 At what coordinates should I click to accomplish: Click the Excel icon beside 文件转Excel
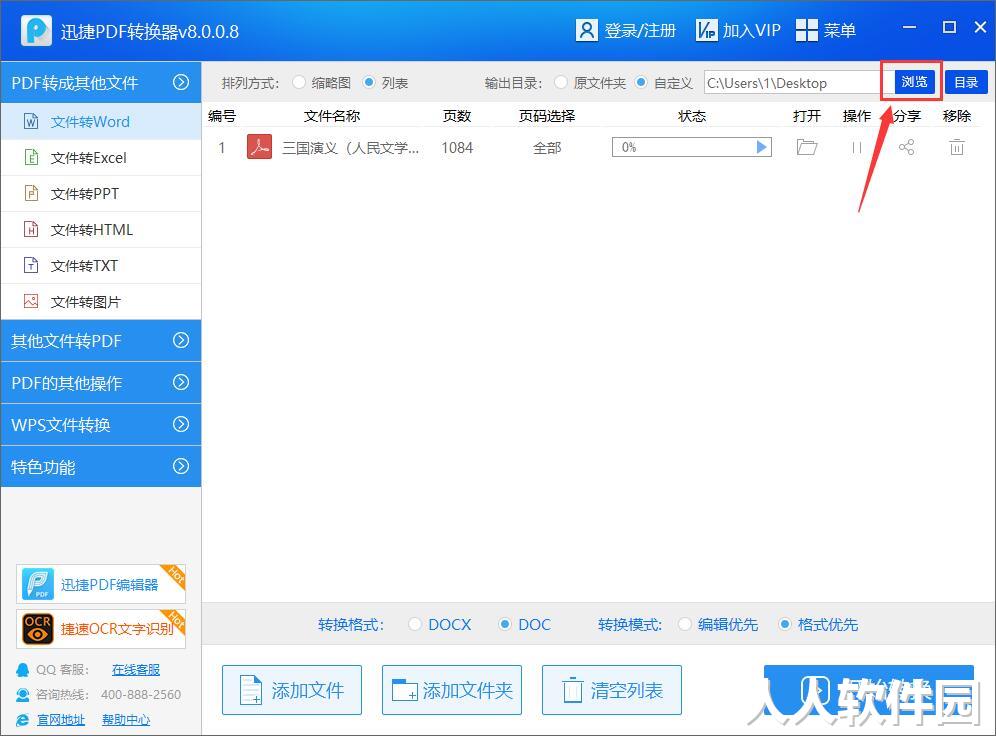[31, 157]
